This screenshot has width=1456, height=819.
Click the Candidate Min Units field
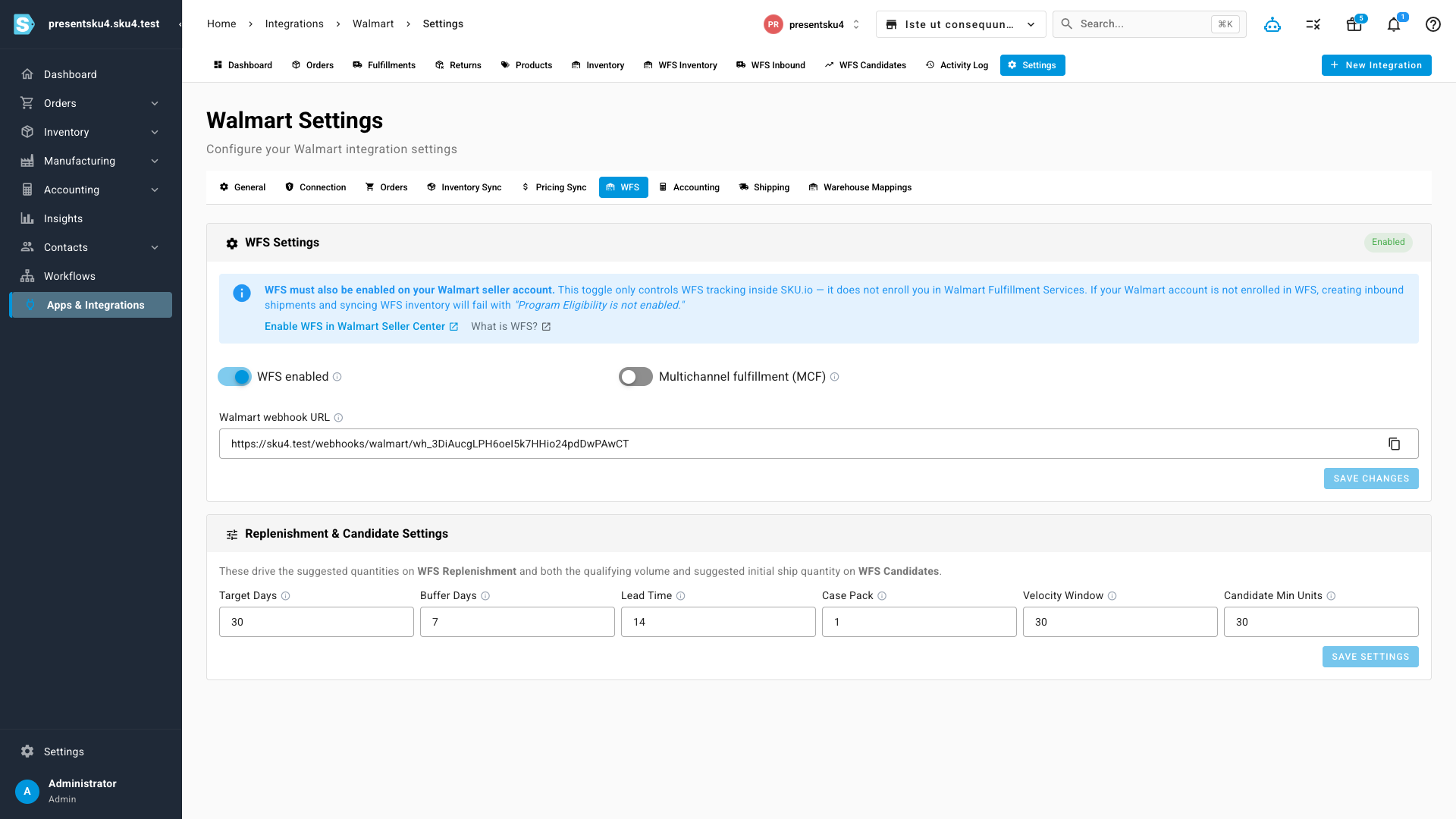(1321, 622)
